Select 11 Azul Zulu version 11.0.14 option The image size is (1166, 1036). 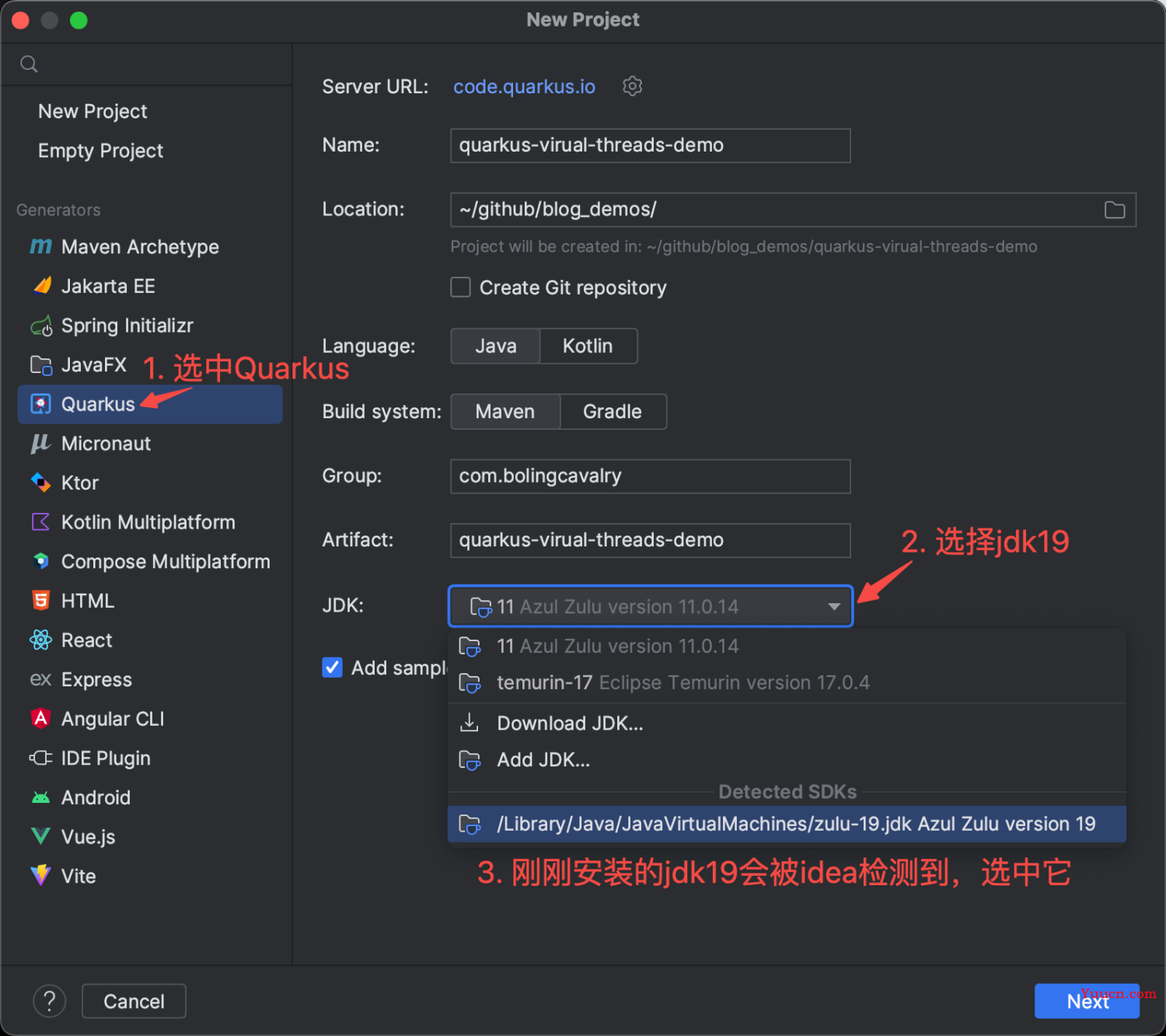787,646
